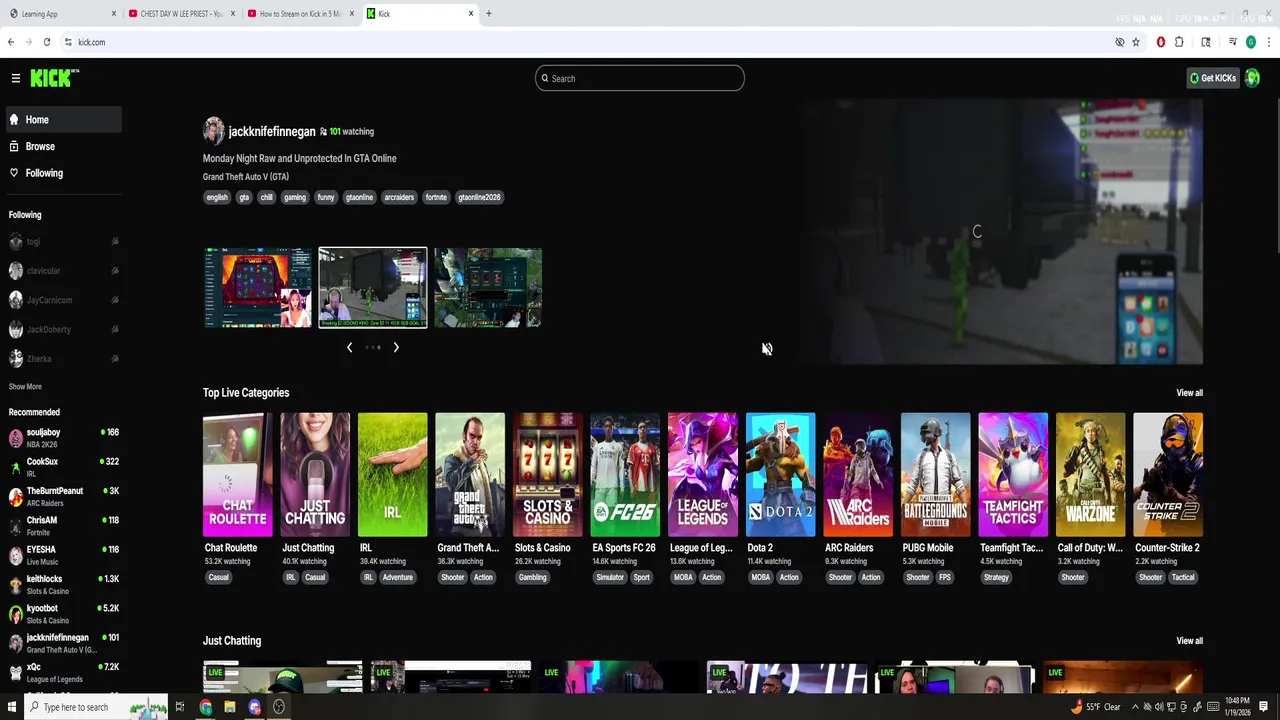Open Just Chatting category card
This screenshot has width=1280, height=720.
point(315,475)
